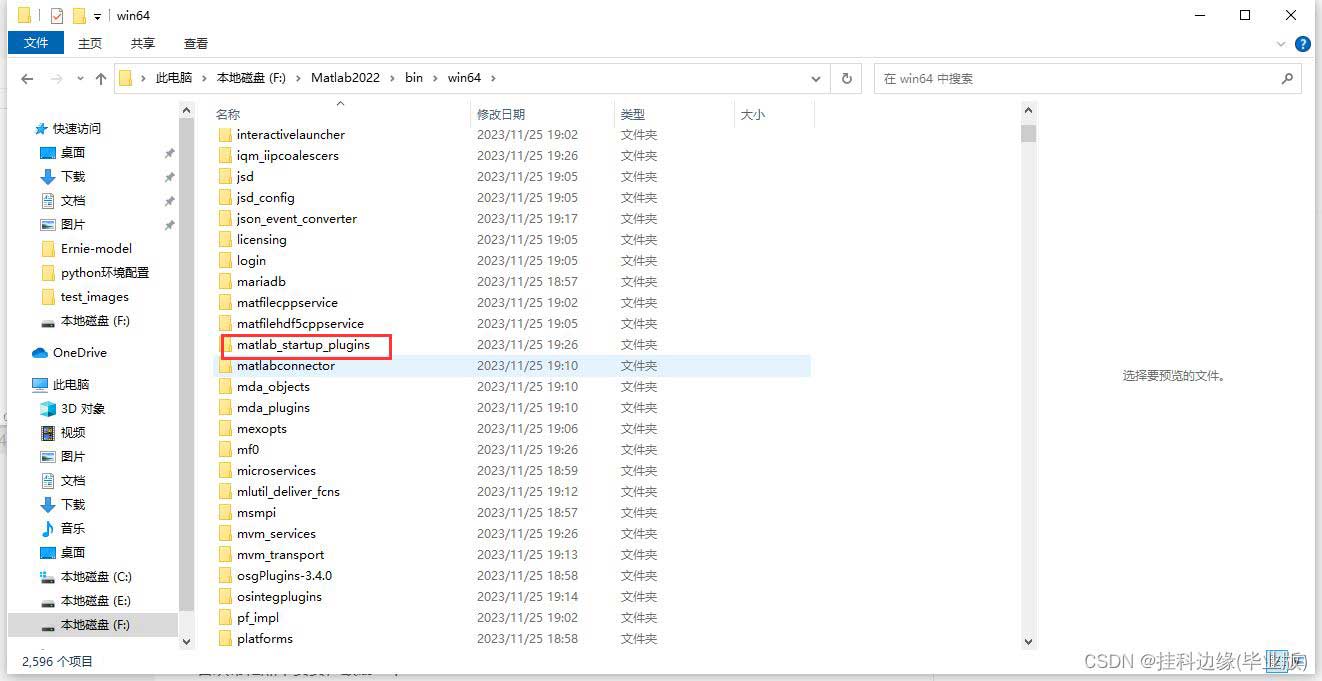Screen dimensions: 1322x681
Task: Open the 文件 menu tab
Action: (x=36, y=43)
